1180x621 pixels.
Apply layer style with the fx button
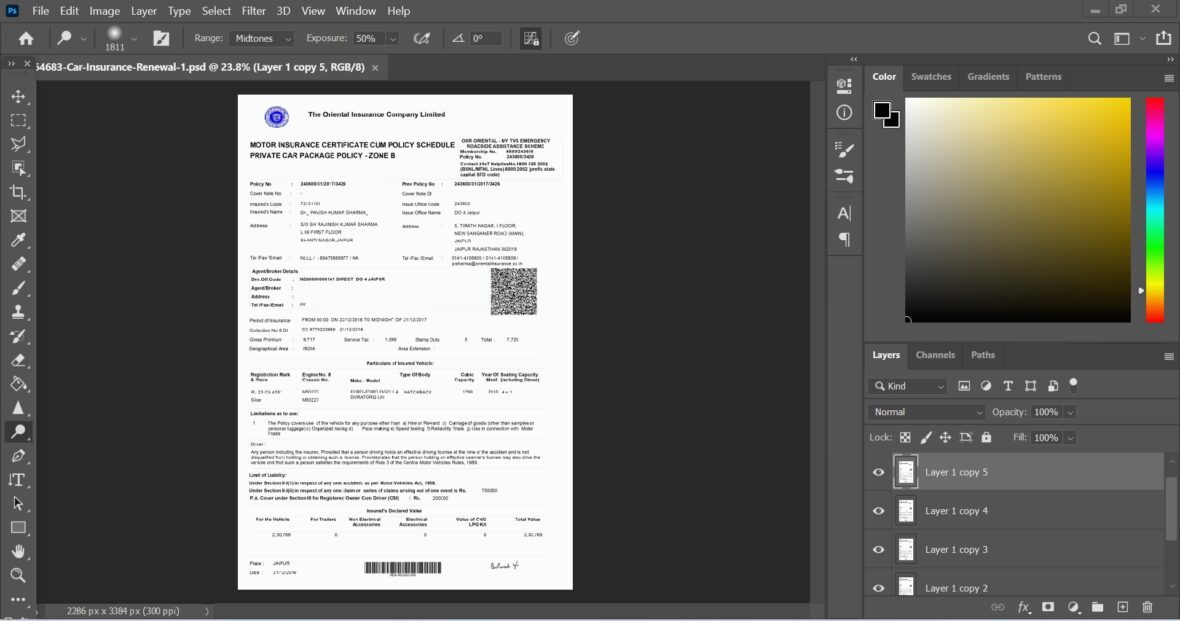coord(1023,606)
